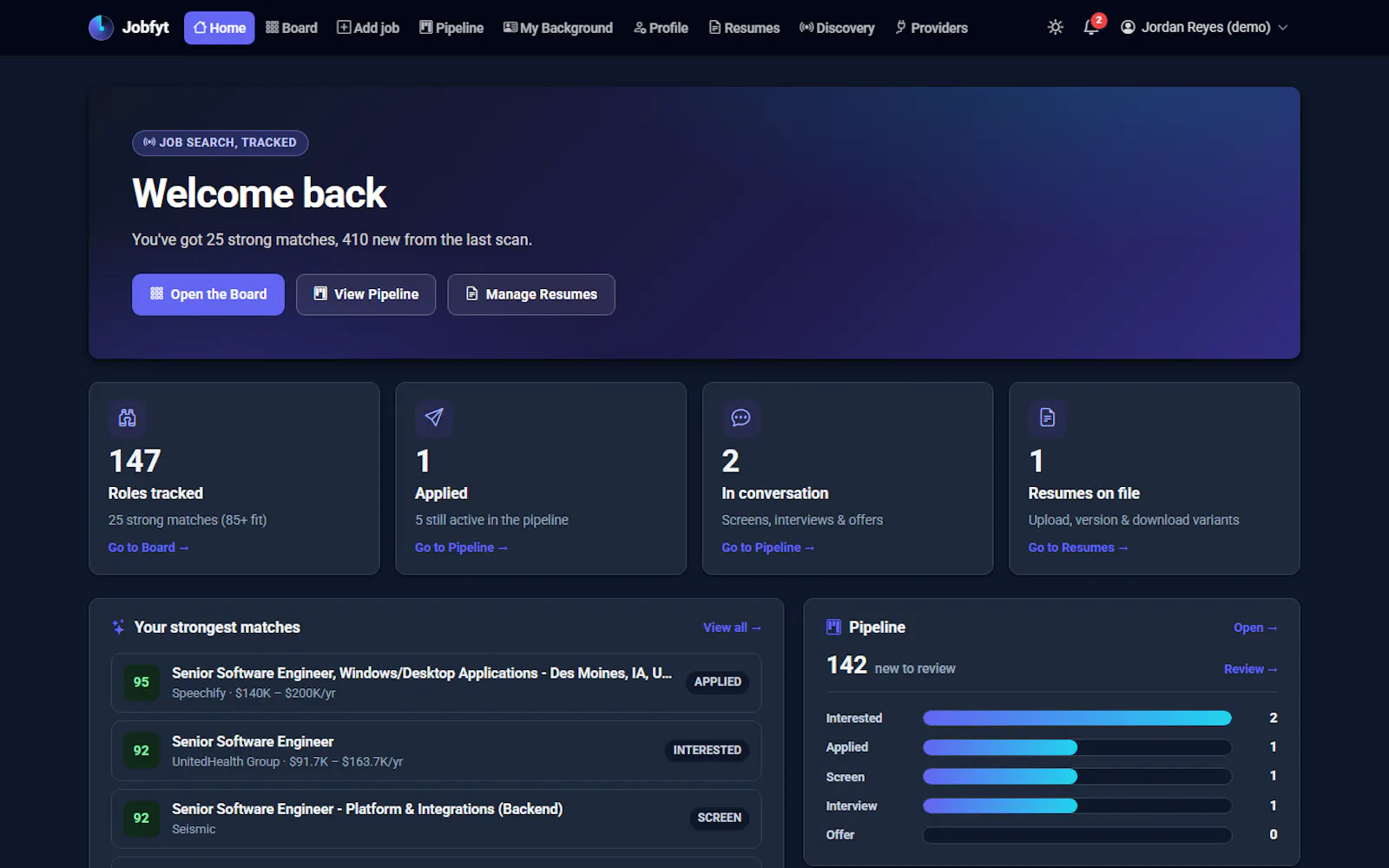Image resolution: width=1389 pixels, height=868 pixels.
Task: Click the Jobfyt logo icon
Action: pos(101,28)
